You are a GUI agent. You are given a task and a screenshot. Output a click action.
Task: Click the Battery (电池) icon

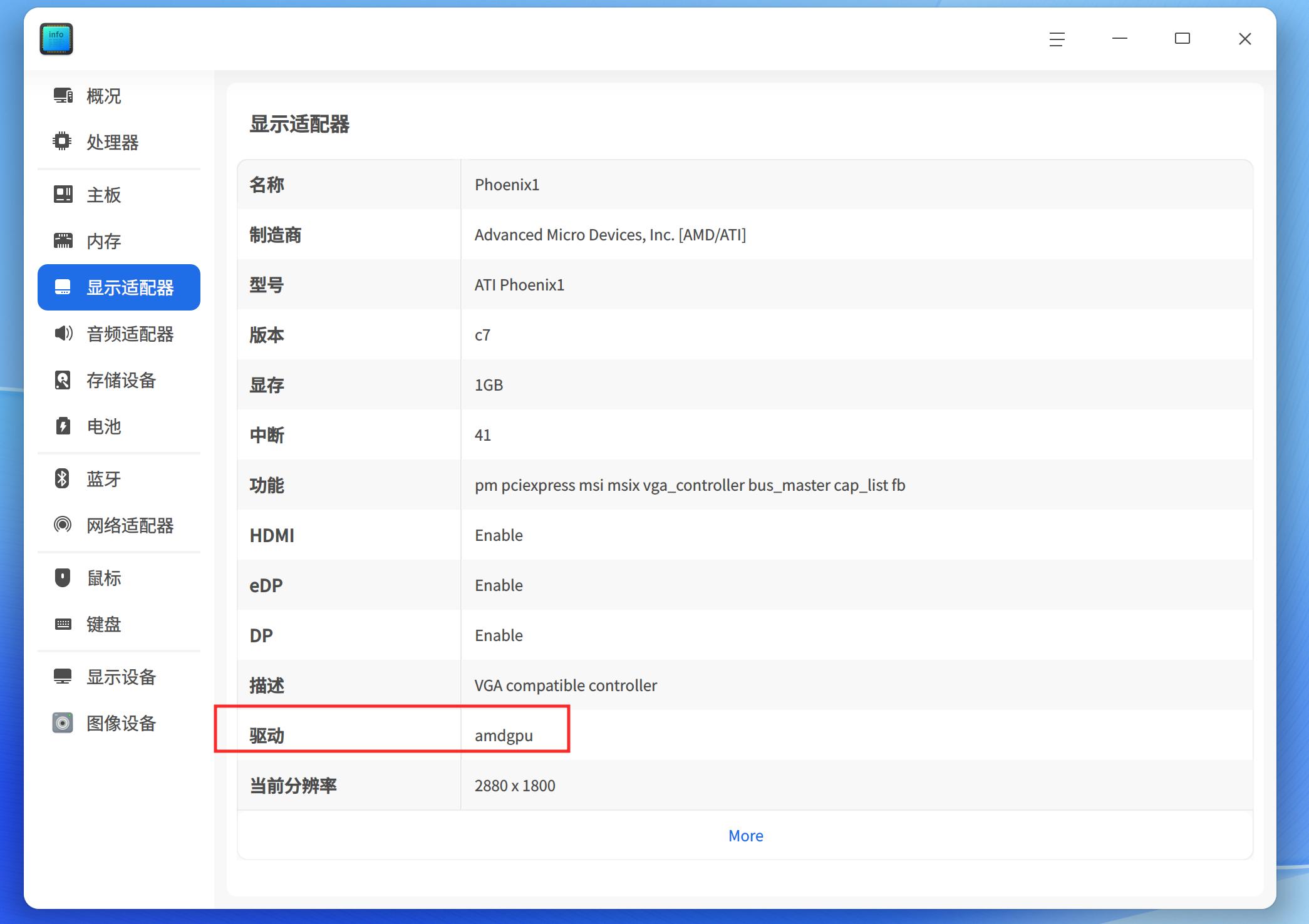(63, 426)
